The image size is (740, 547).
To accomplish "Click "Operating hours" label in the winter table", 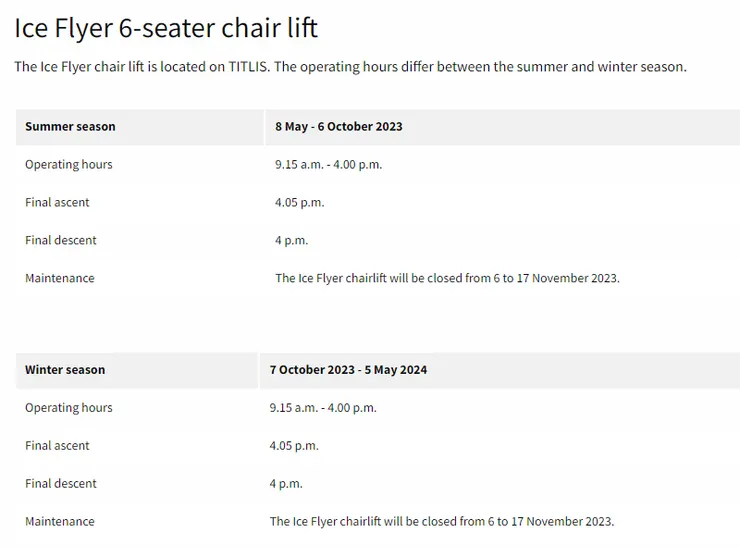I will pyautogui.click(x=68, y=408).
